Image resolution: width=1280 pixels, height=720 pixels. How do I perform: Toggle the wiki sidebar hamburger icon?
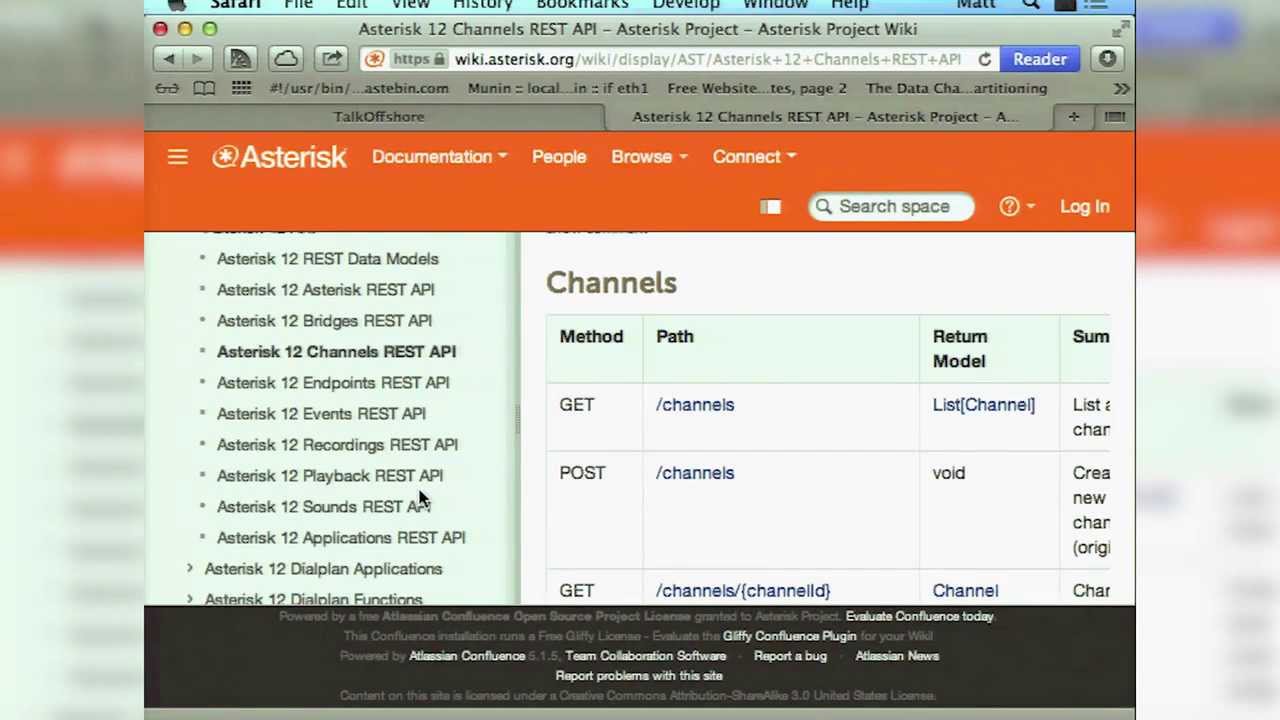pyautogui.click(x=177, y=157)
